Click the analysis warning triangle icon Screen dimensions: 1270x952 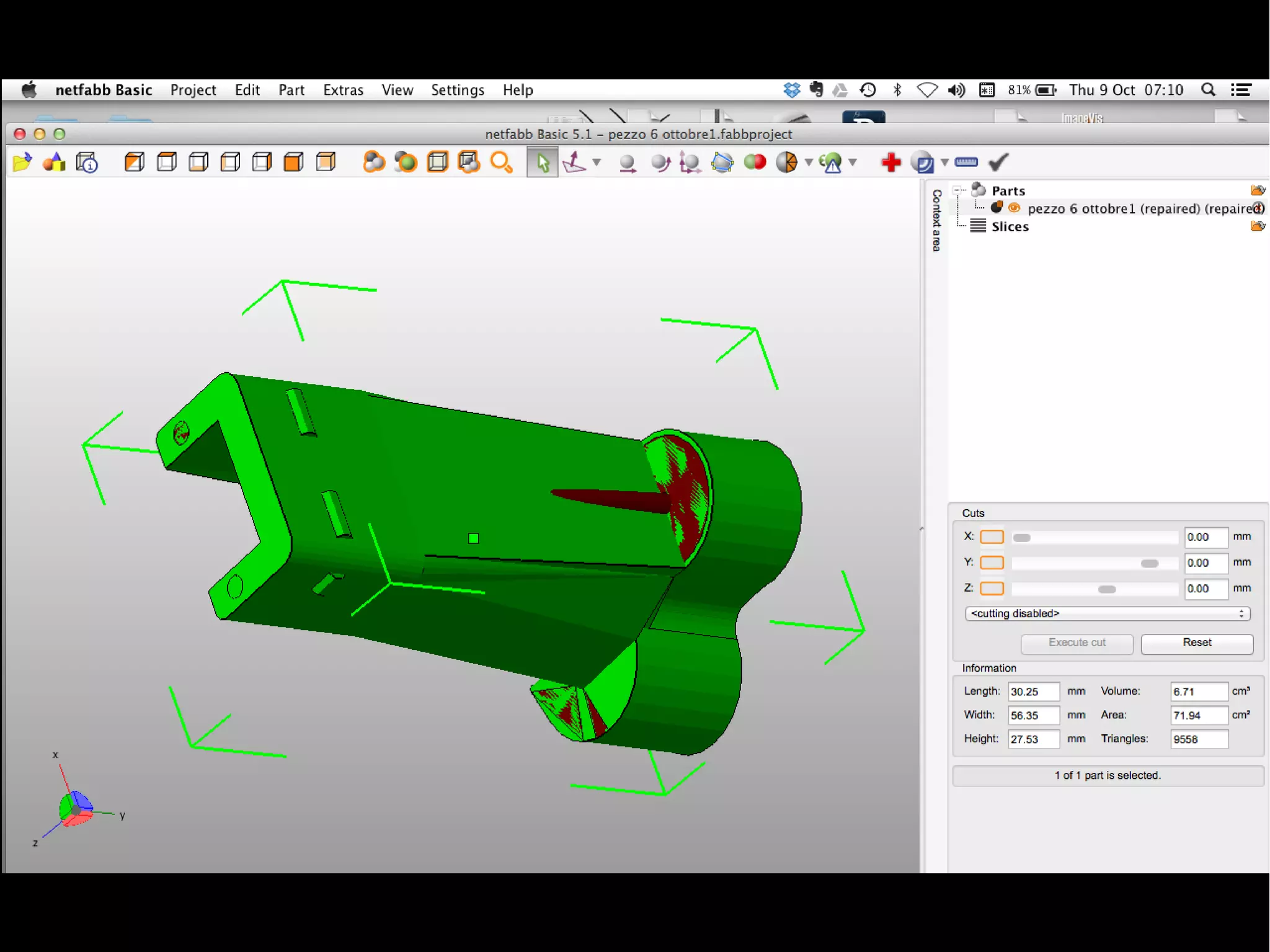[831, 162]
